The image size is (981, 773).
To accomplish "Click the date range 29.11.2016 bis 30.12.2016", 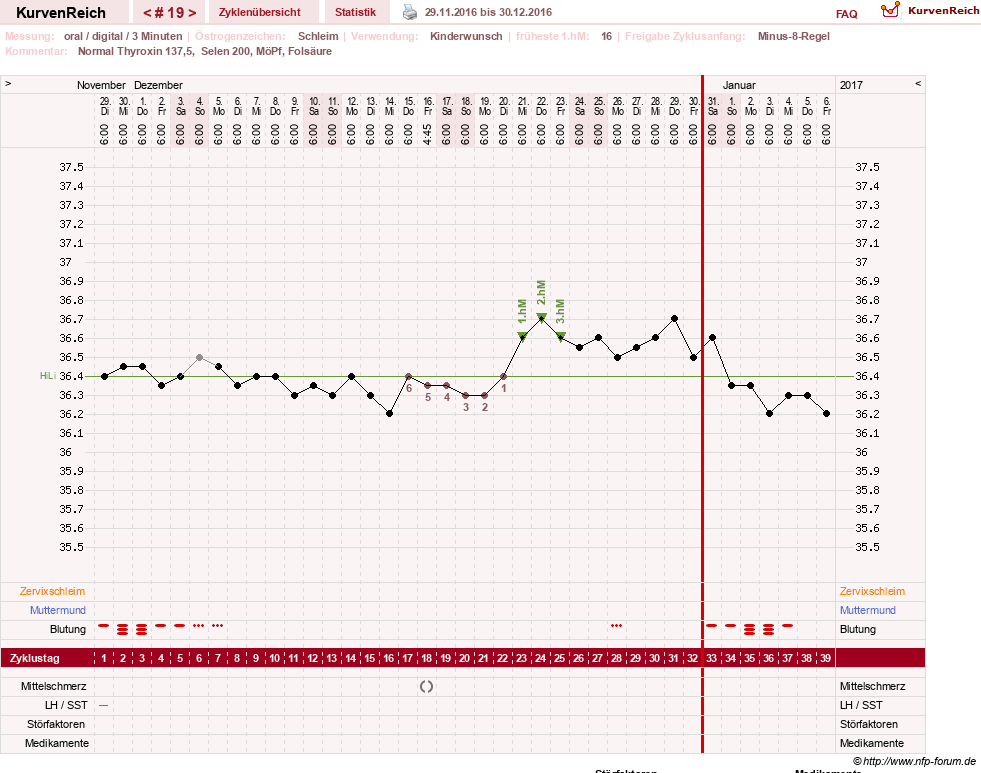I will 489,12.
